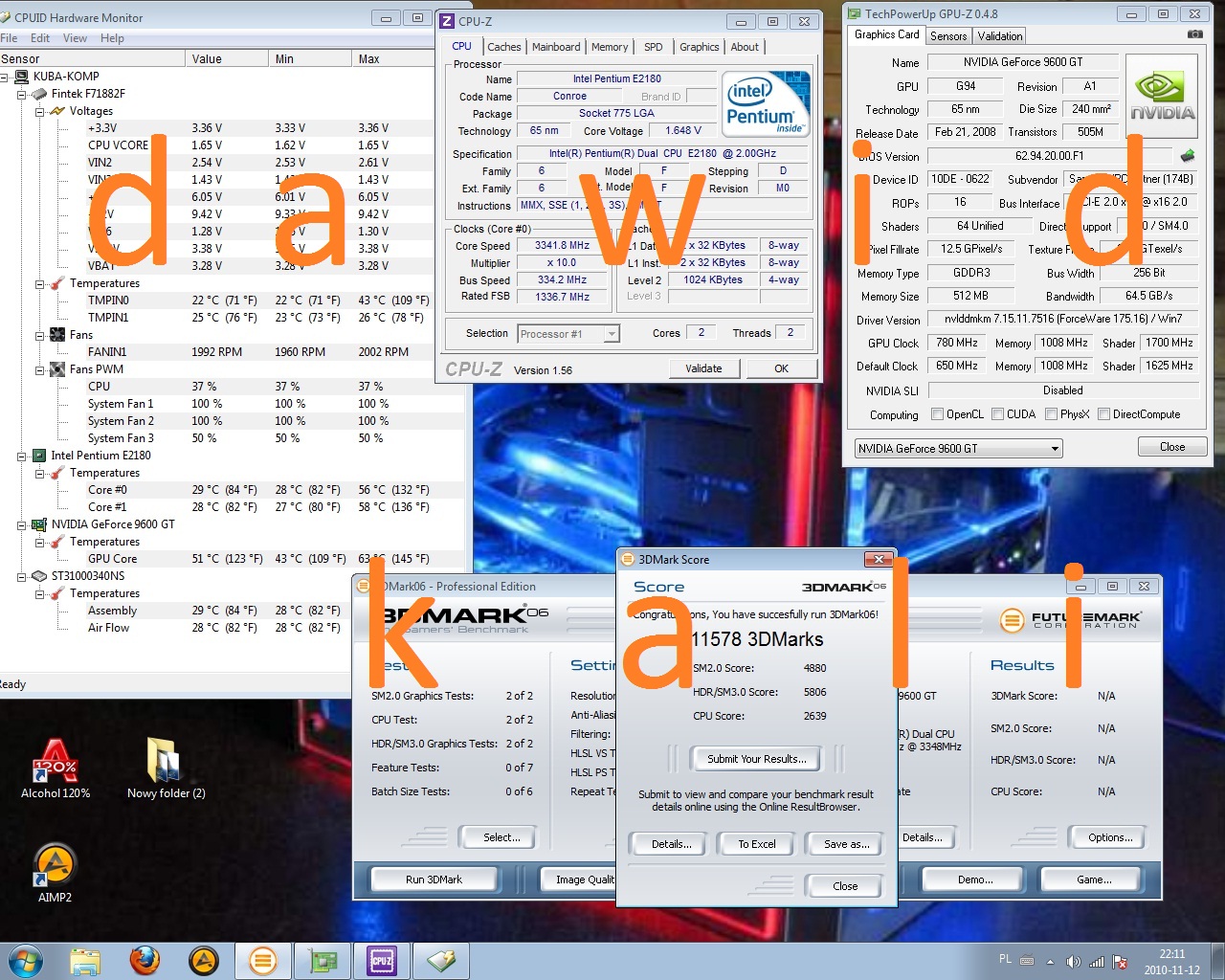The height and width of the screenshot is (980, 1225).
Task: Collapse the KUBA-KOMP root node
Action: coord(5,77)
